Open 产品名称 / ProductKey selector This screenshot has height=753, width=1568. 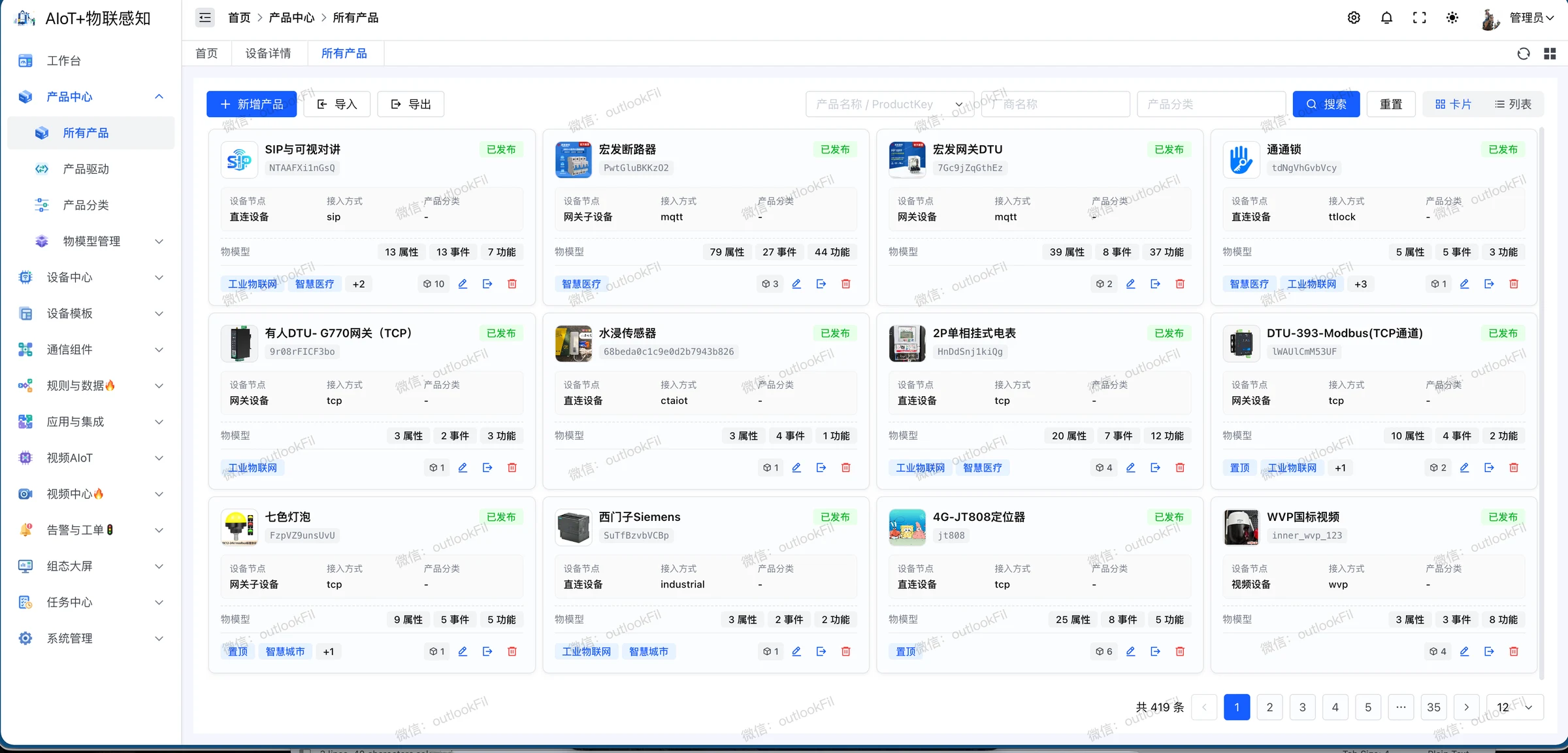(x=890, y=104)
